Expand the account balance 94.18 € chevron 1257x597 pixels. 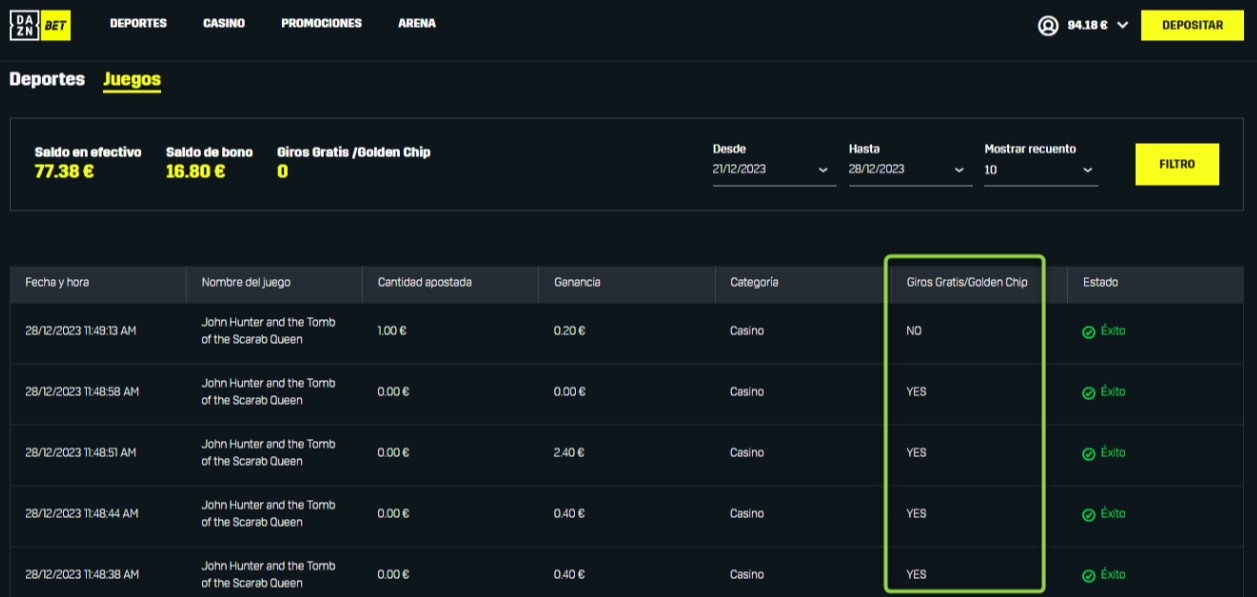coord(1122,26)
